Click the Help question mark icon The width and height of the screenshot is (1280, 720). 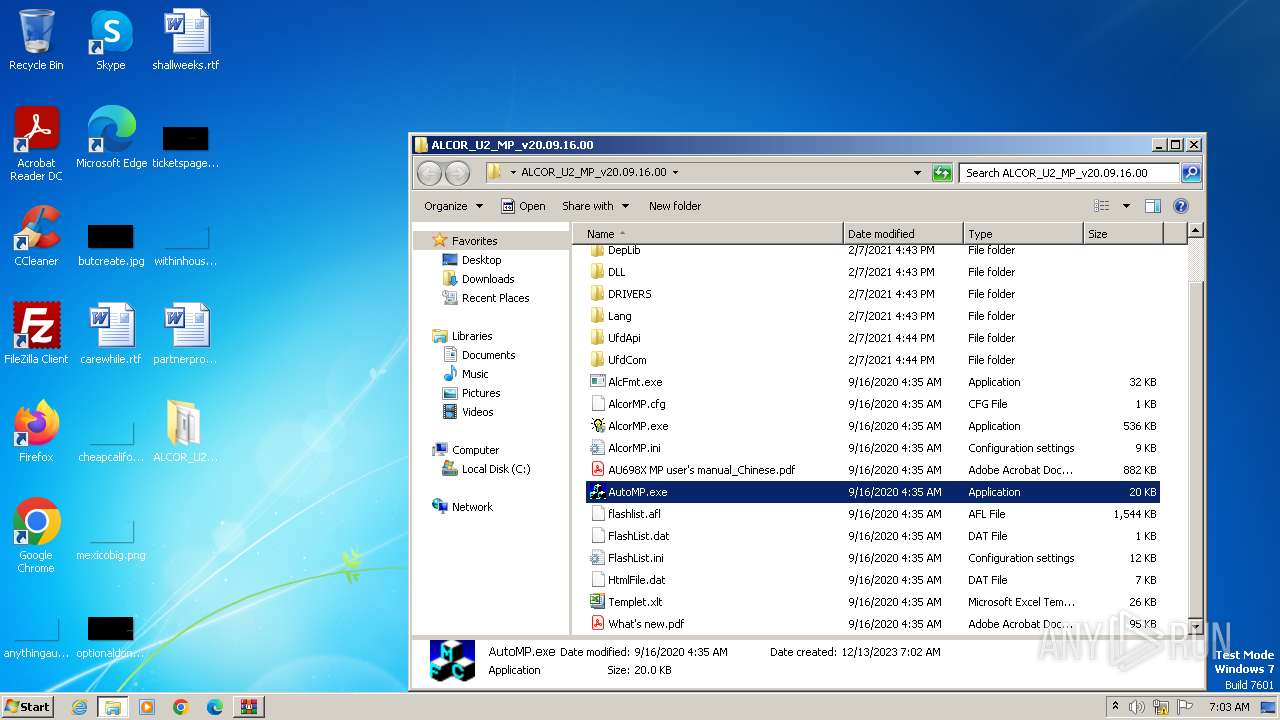tap(1180, 206)
